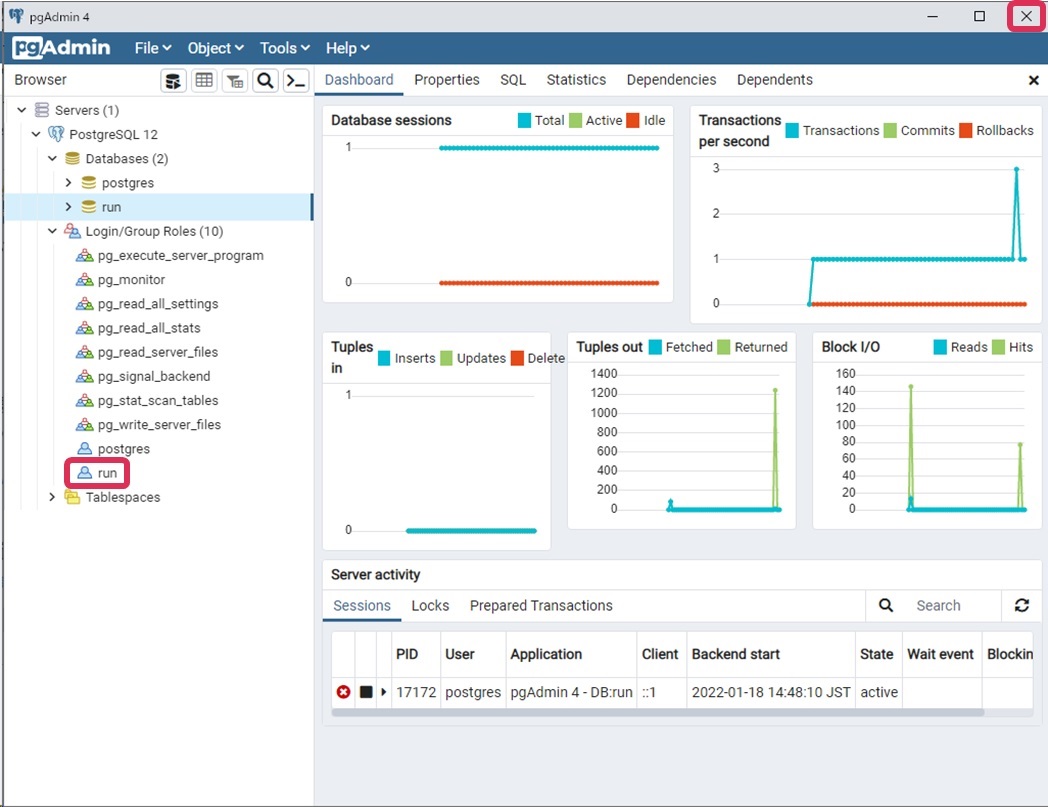The height and width of the screenshot is (807, 1048).
Task: Show the Locks tab in Server activity
Action: (x=430, y=605)
